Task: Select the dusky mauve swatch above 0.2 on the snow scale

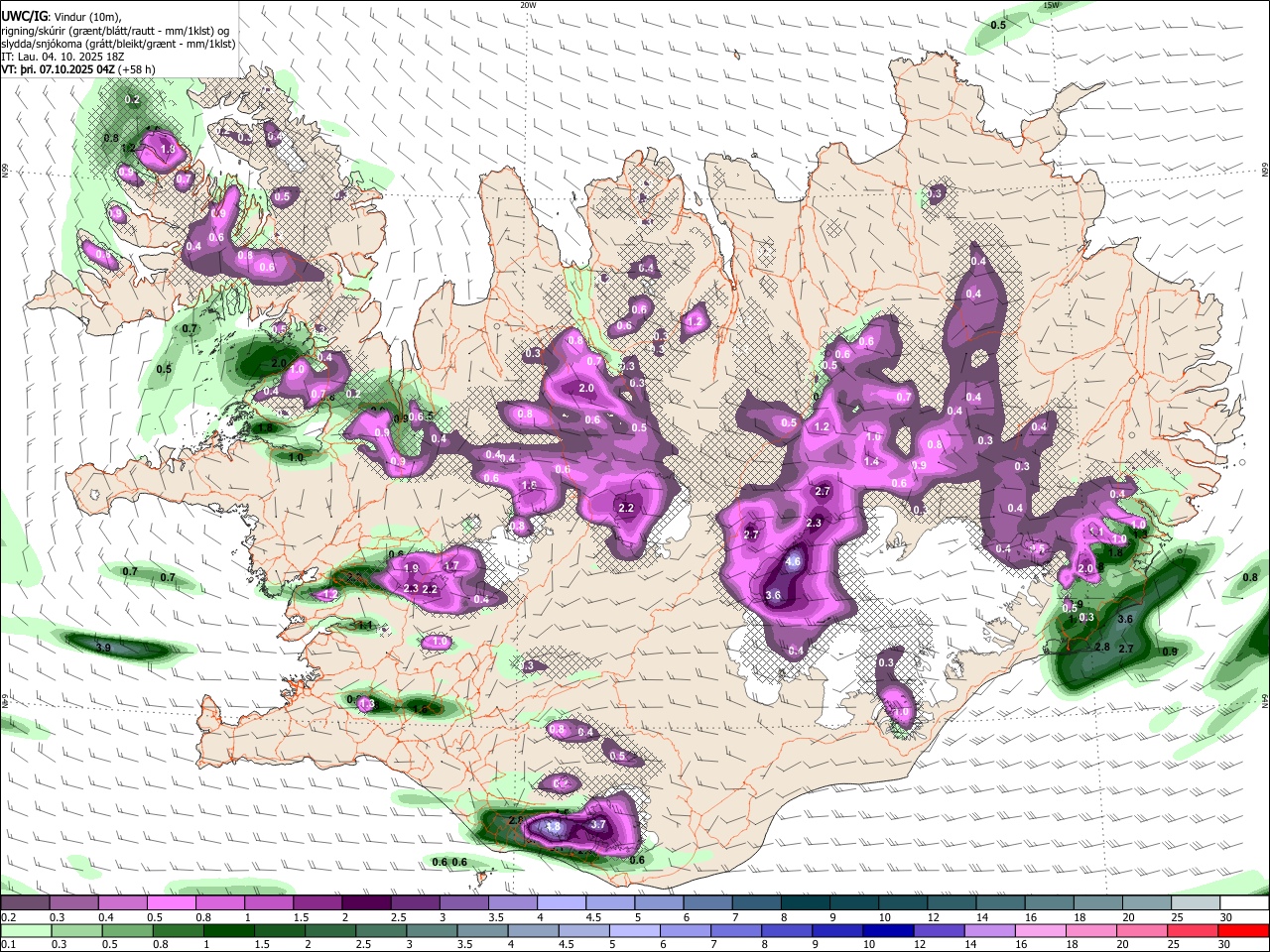Action: [25, 903]
